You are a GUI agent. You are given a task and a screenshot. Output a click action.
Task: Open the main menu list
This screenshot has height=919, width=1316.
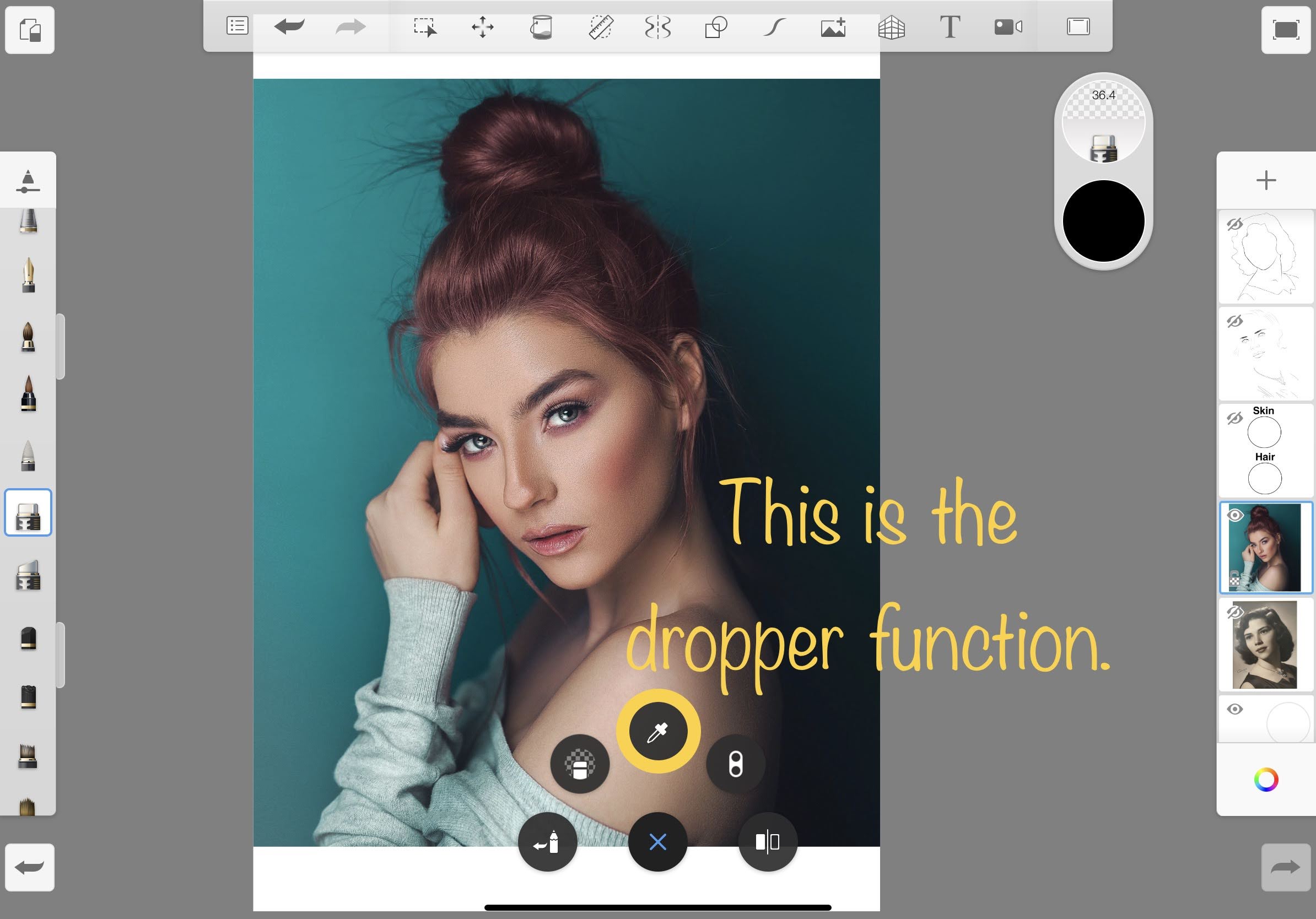(237, 26)
